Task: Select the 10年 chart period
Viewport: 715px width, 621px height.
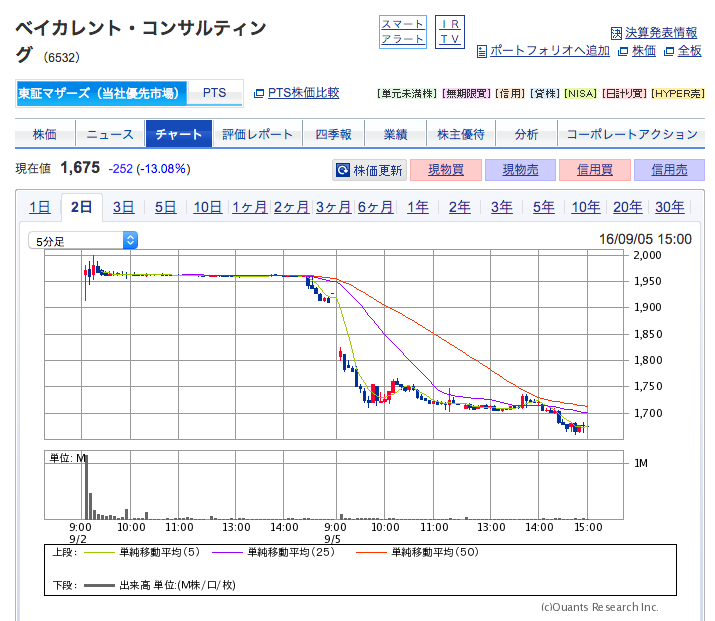Action: pyautogui.click(x=585, y=207)
